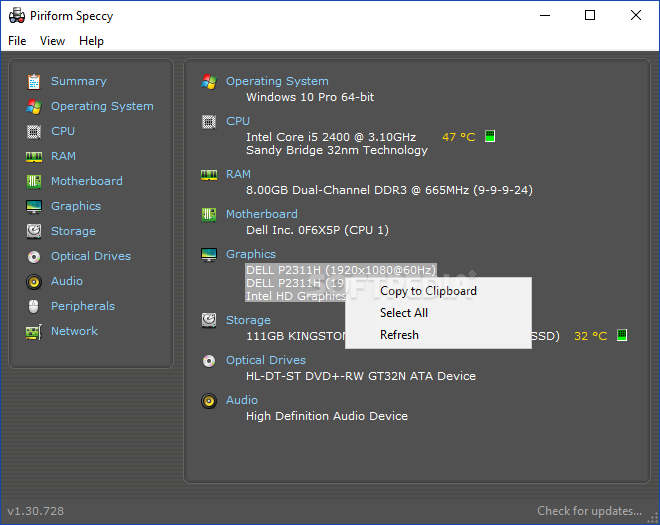Open the RAM sidebar section
Screen dimensions: 660x525
63,156
